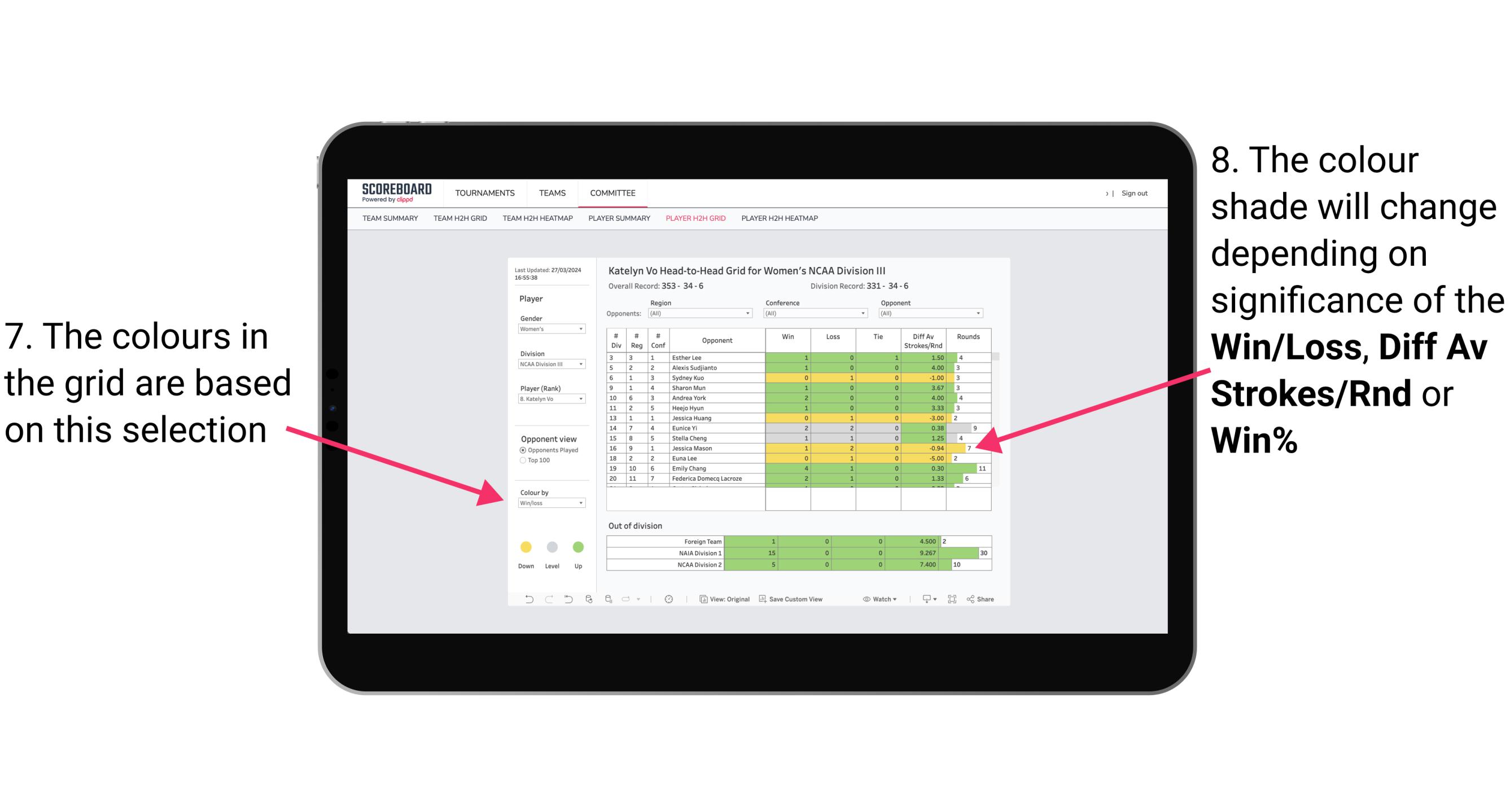This screenshot has height=812, width=1510.
Task: Click Player Rank input field selector
Action: pyautogui.click(x=548, y=401)
